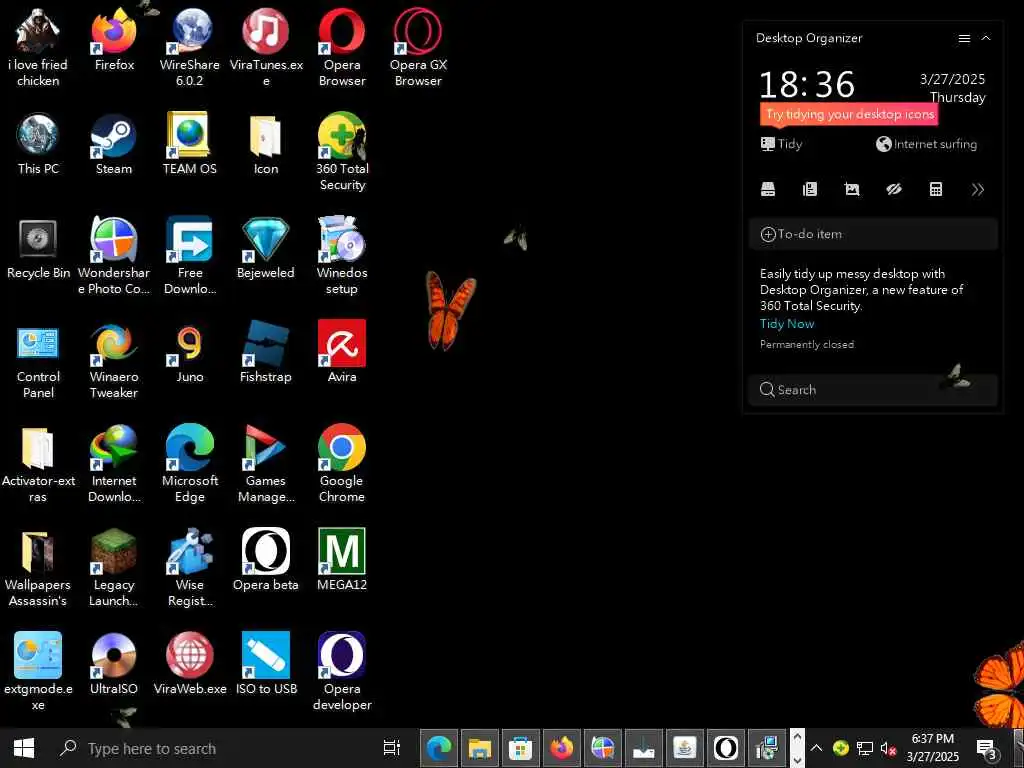Click the Tidy button in Desktop Organizer
This screenshot has width=1024, height=768.
(x=781, y=144)
